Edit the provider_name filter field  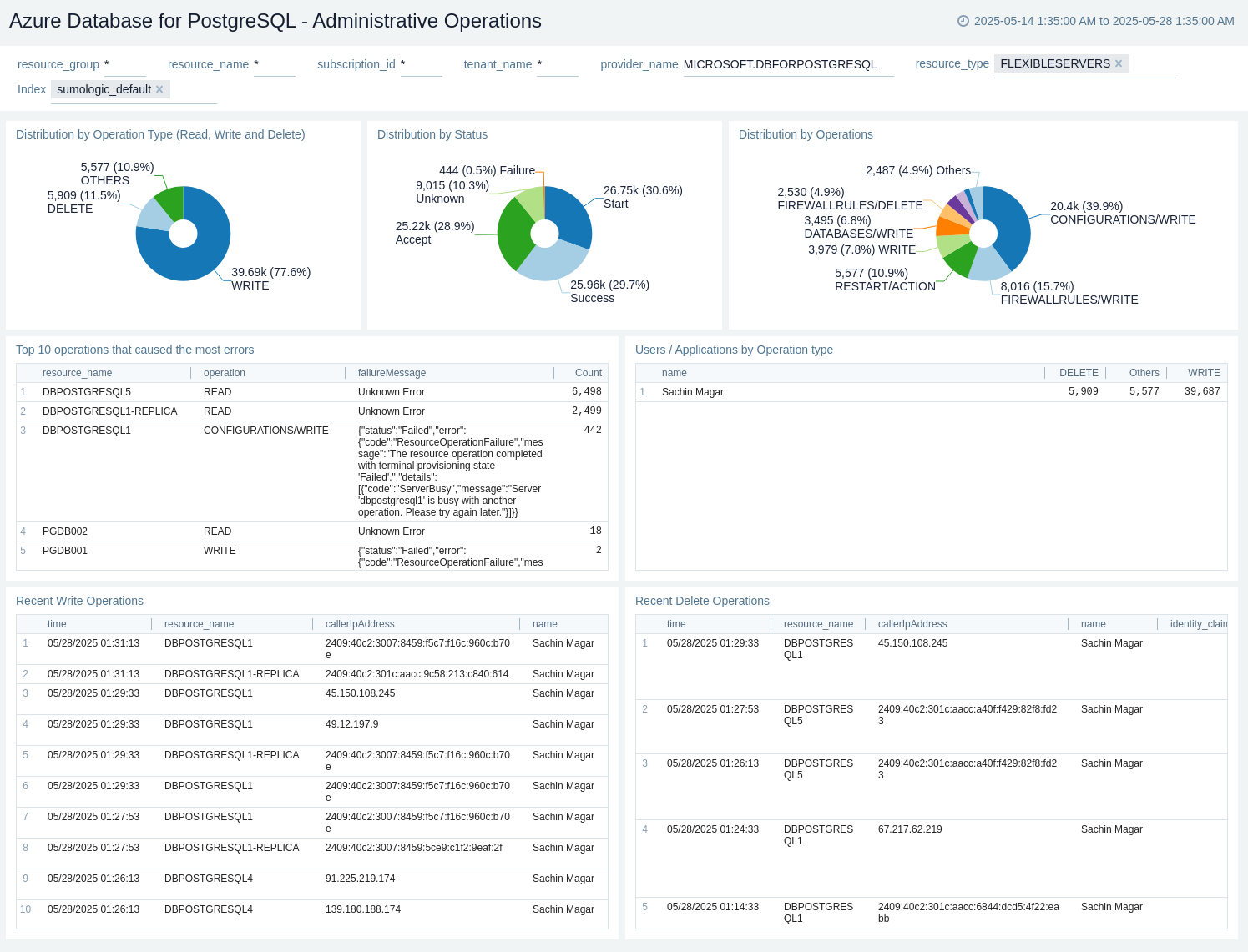coord(788,65)
